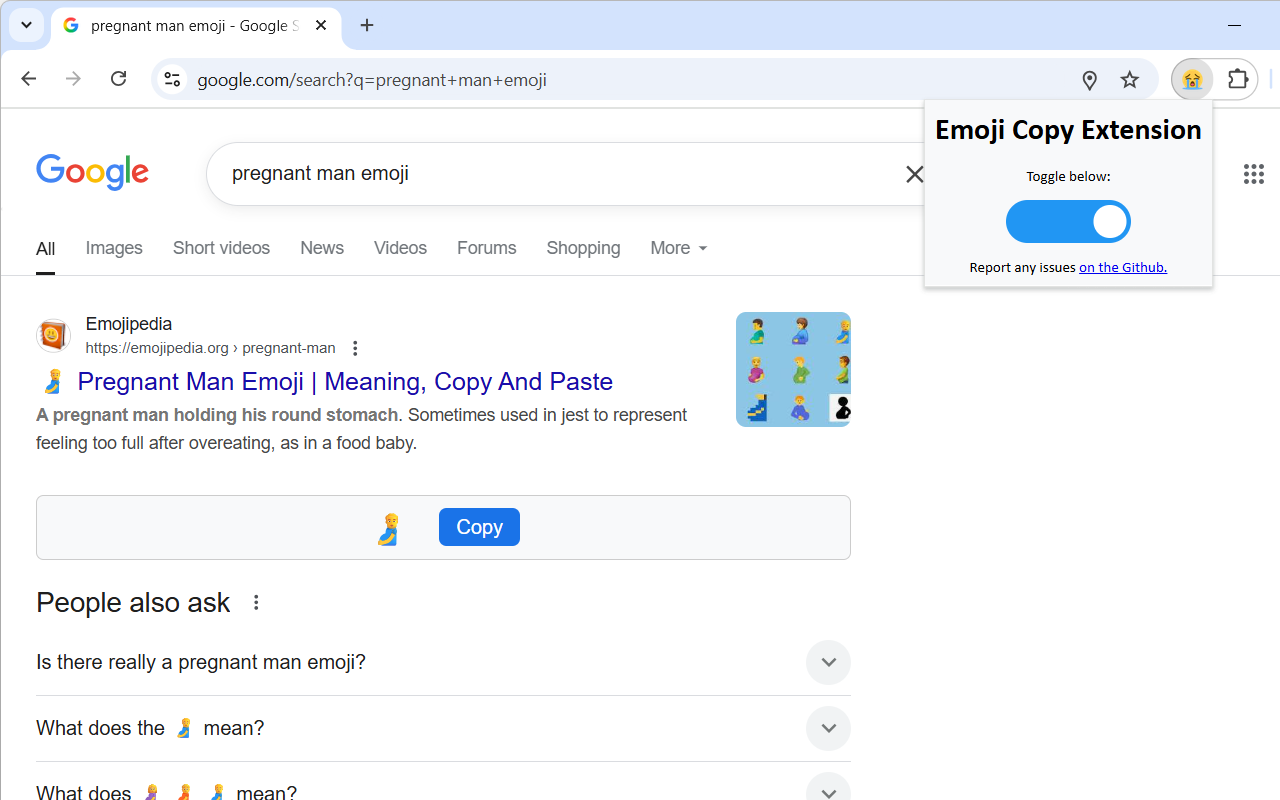Click the 'People also ask' heading

[133, 603]
